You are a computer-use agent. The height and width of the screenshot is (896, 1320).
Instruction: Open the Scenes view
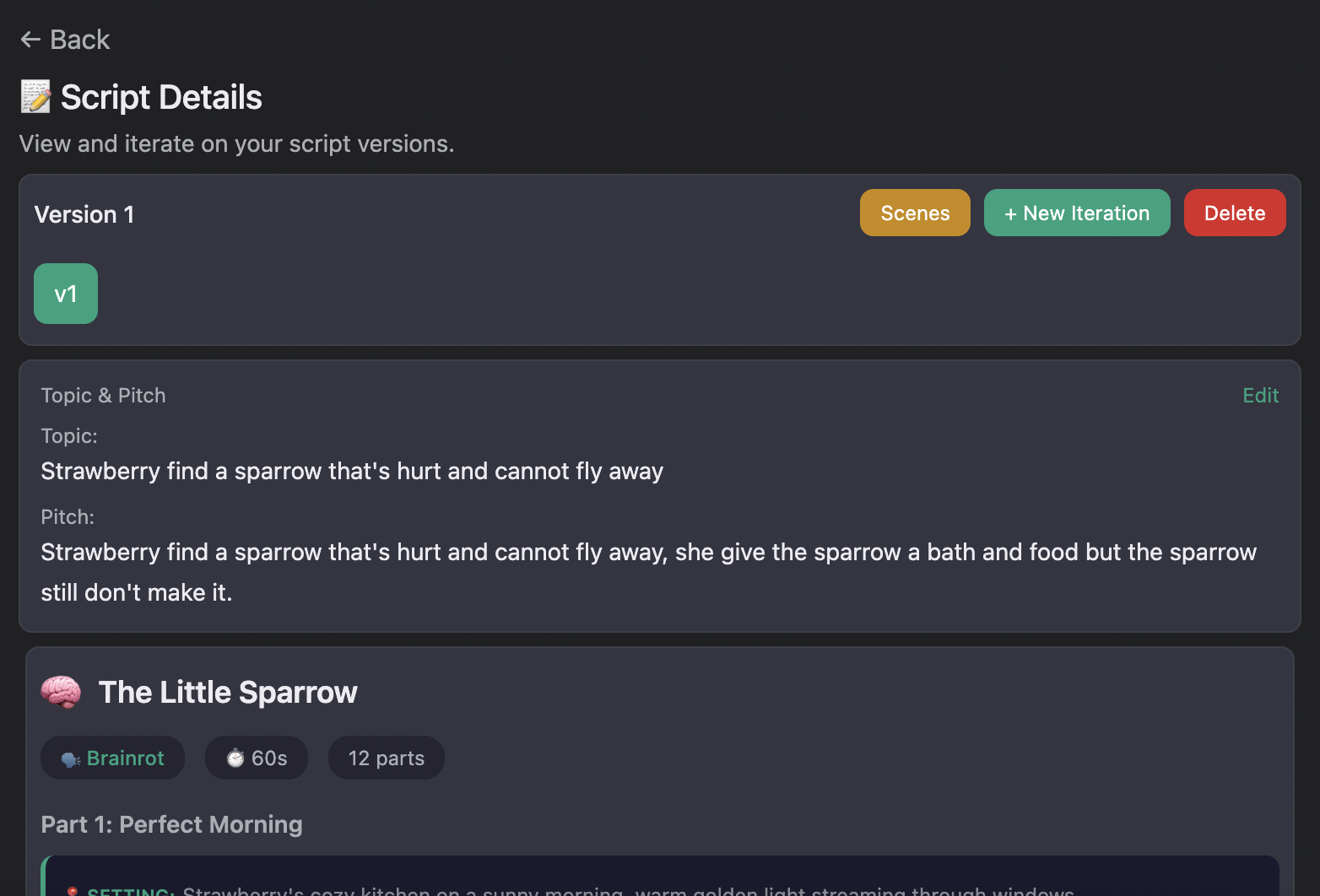pos(915,213)
